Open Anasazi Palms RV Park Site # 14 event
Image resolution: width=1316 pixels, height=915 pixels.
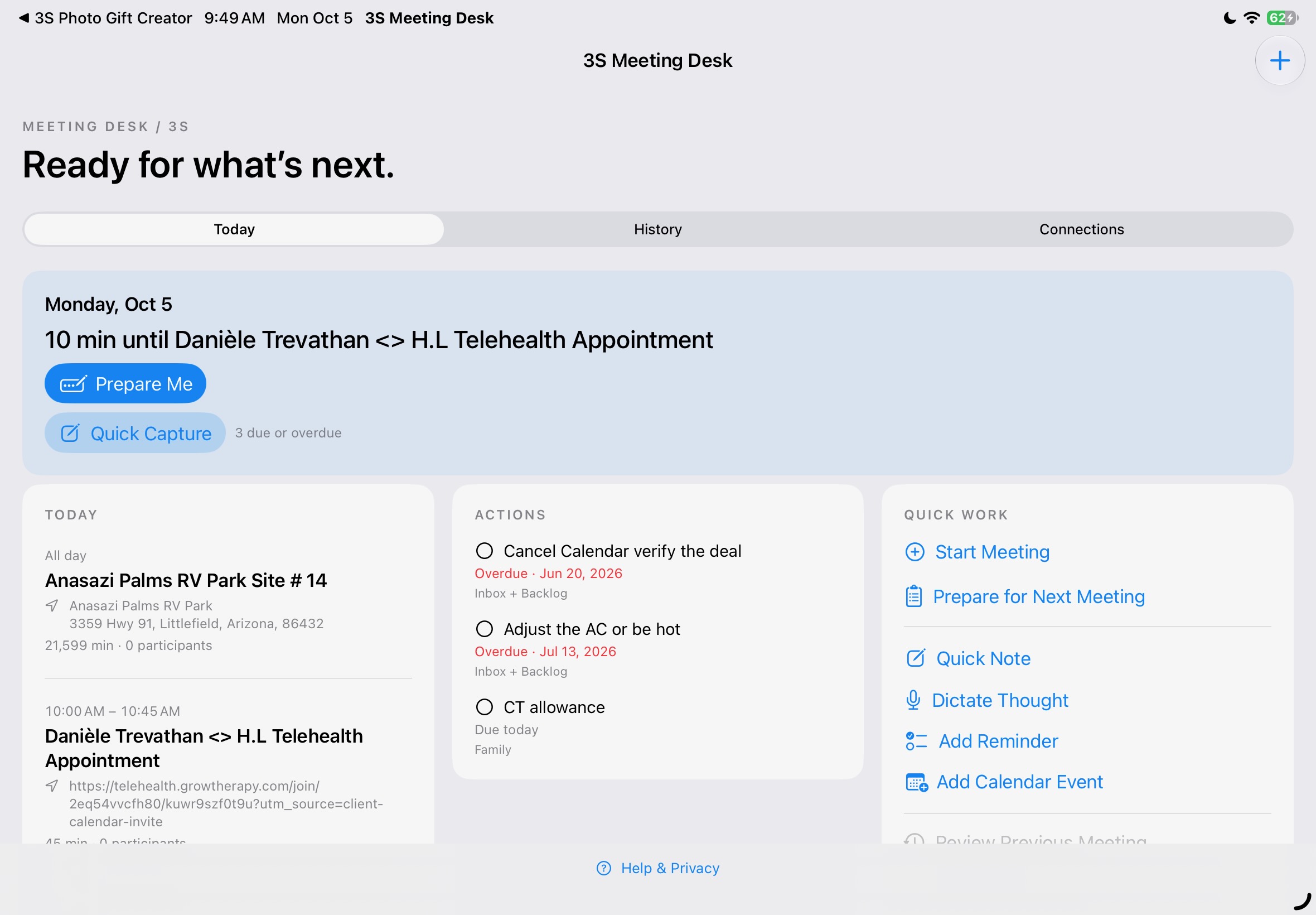pos(186,580)
